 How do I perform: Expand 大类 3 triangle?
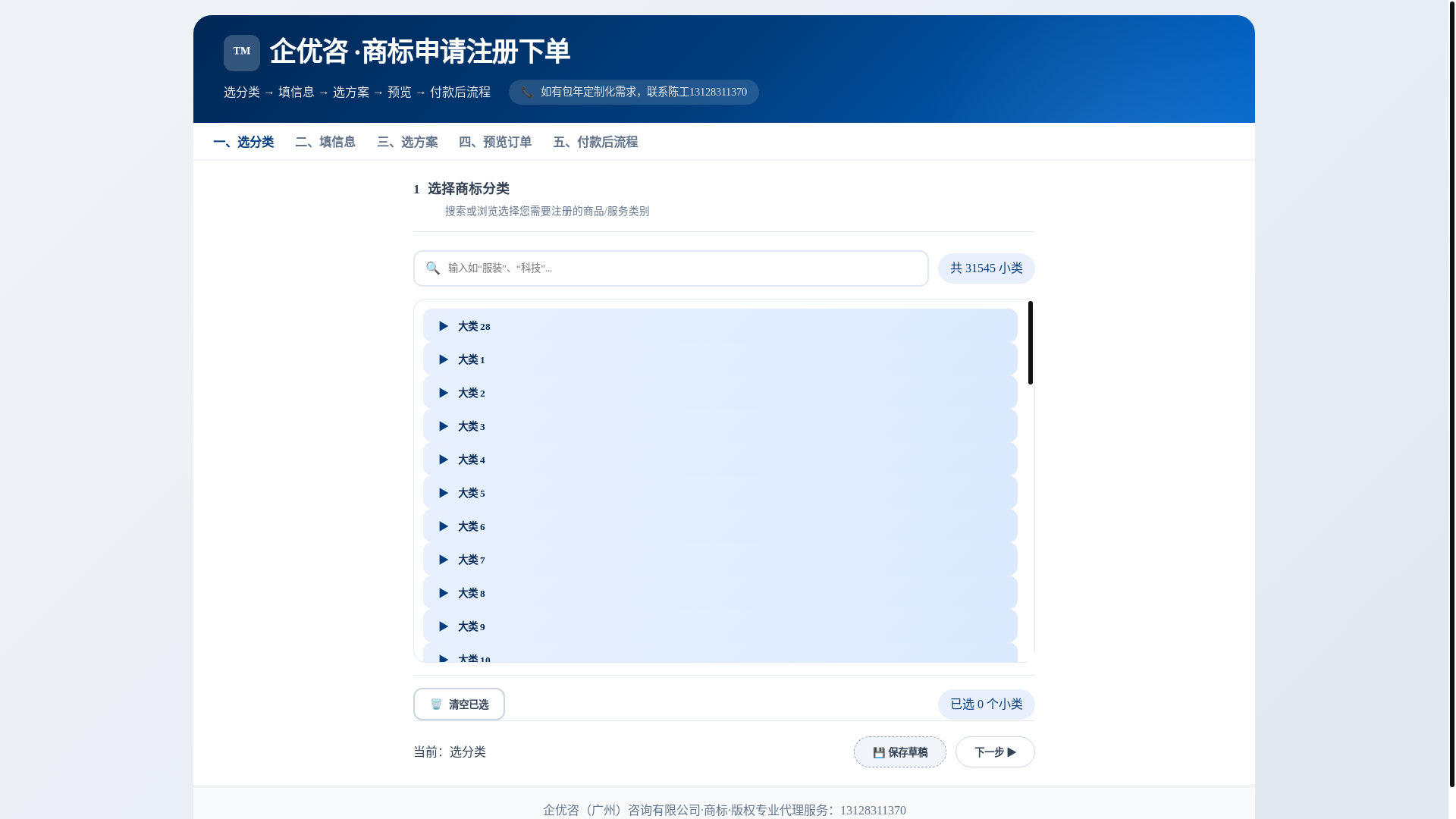pyautogui.click(x=444, y=426)
